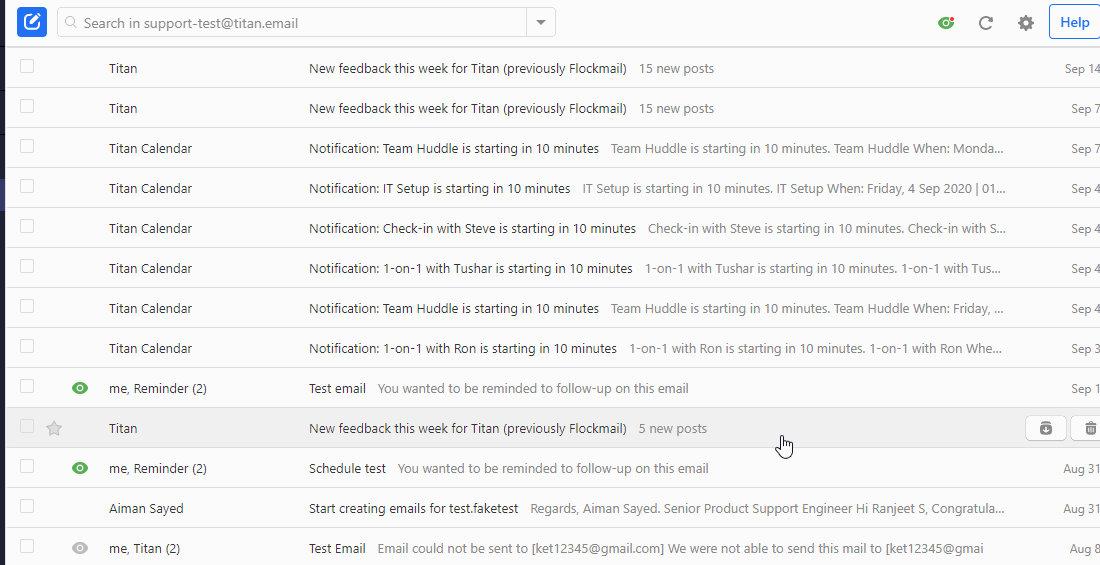Check the Check-in with Steve notification row
The width and height of the screenshot is (1100, 565).
27,226
